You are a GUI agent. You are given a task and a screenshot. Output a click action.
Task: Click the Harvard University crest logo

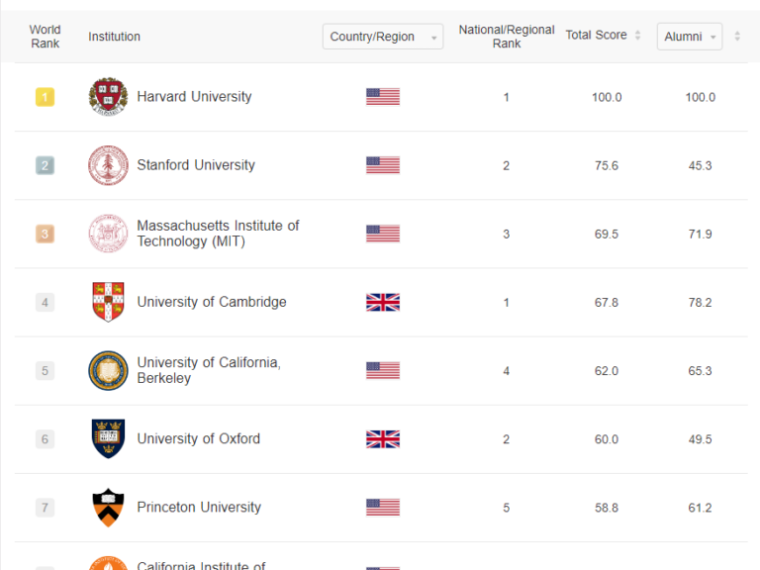(x=108, y=96)
